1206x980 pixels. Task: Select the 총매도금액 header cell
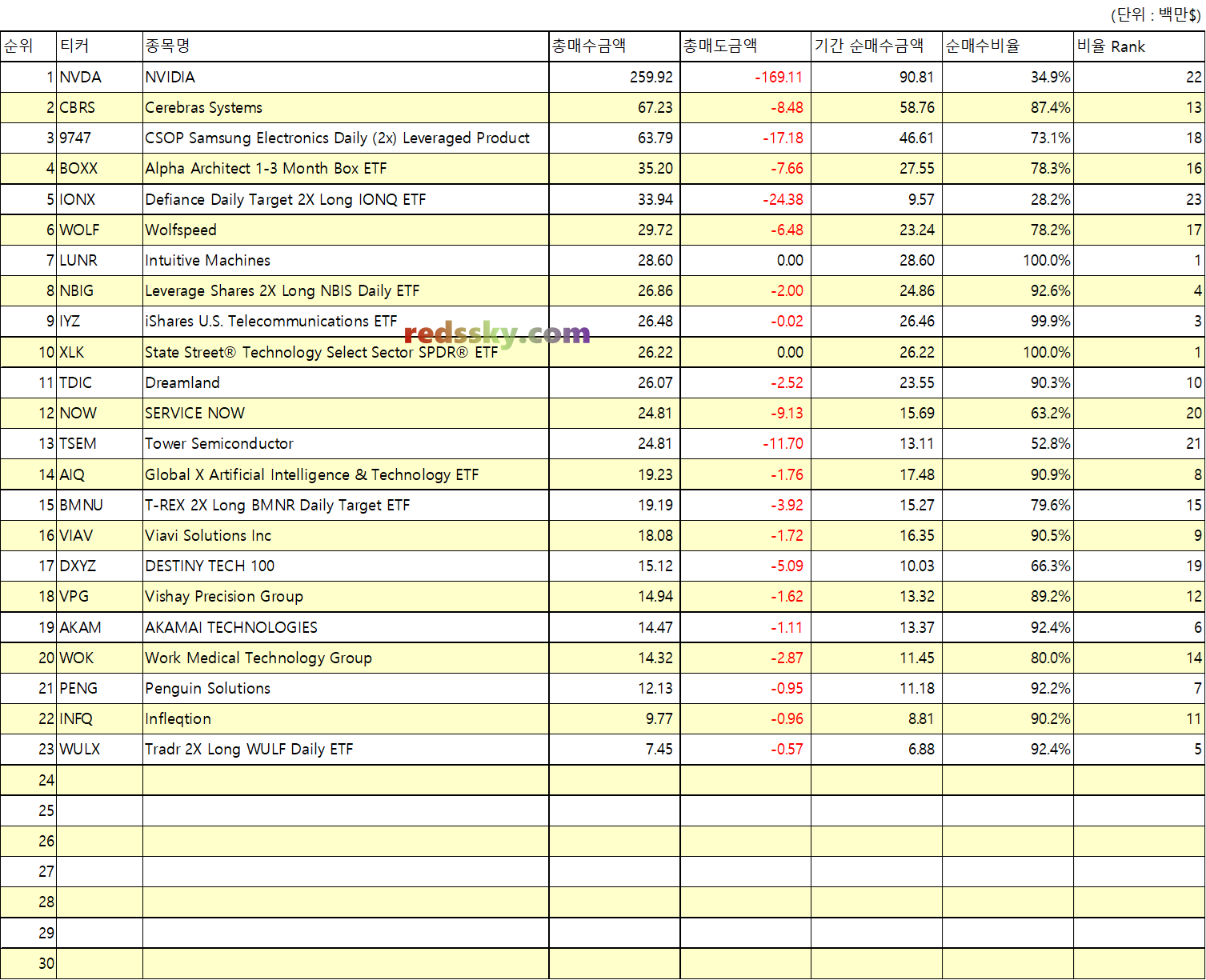(x=746, y=46)
